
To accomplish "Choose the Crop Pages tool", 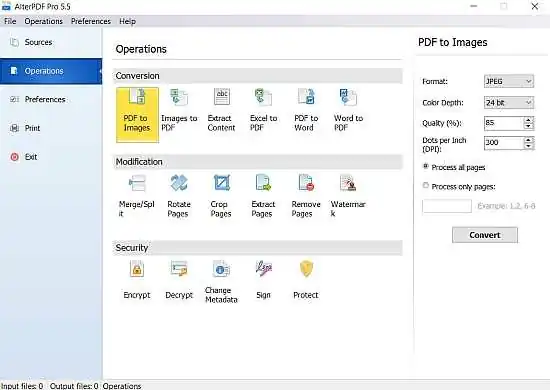I will (x=221, y=196).
